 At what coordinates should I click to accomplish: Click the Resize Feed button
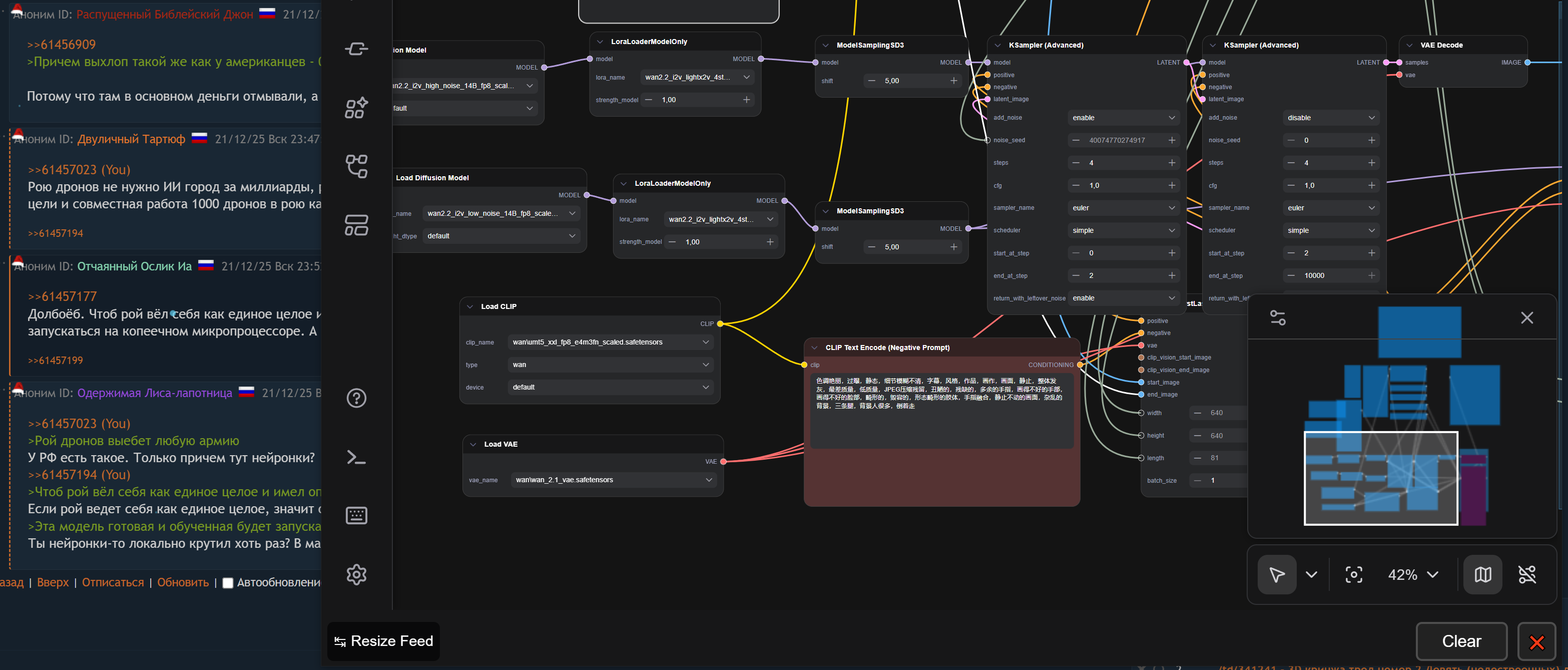[383, 641]
